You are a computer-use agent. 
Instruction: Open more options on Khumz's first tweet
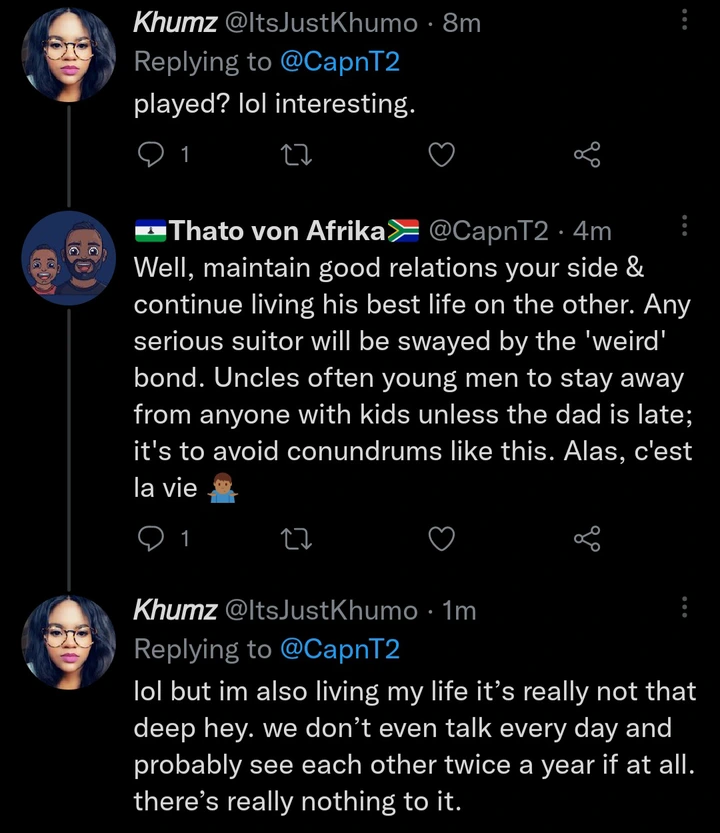pos(685,21)
